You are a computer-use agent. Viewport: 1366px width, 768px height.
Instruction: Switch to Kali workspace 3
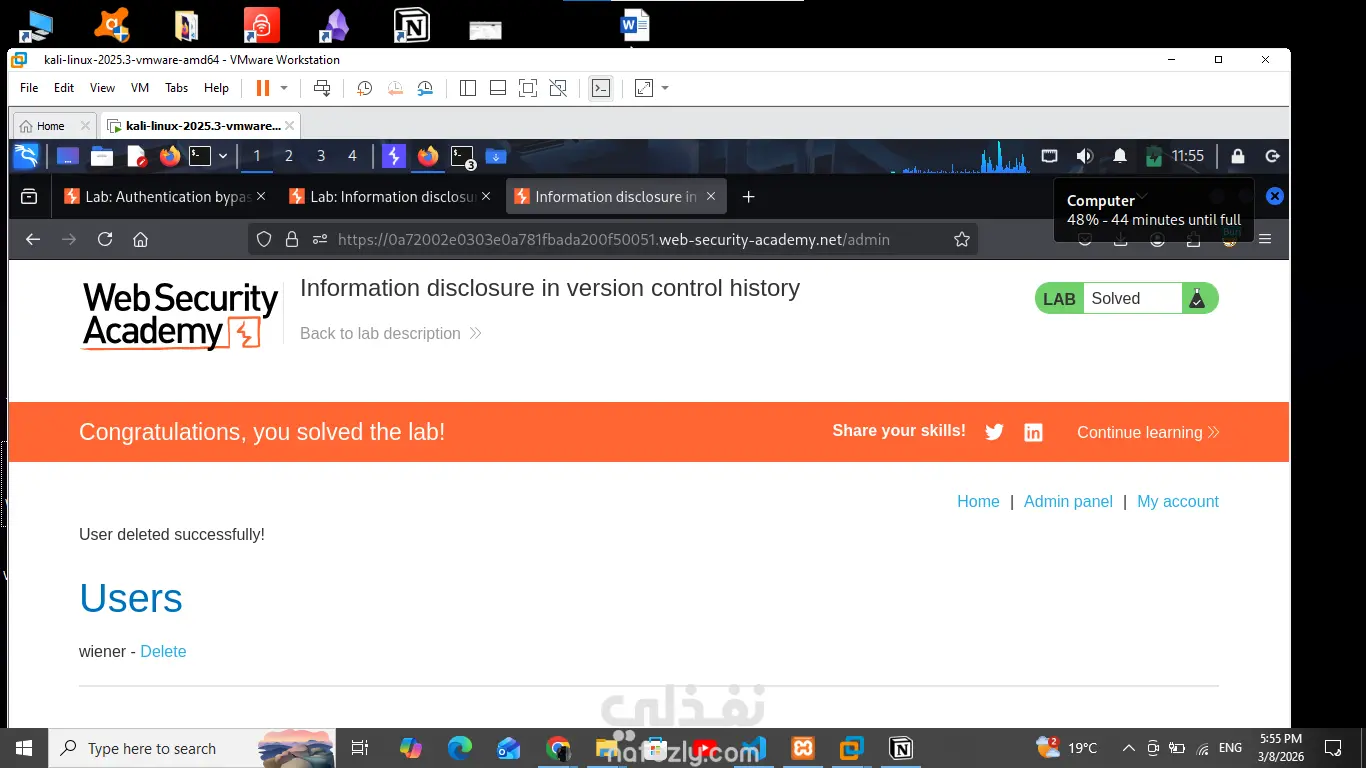click(x=321, y=156)
